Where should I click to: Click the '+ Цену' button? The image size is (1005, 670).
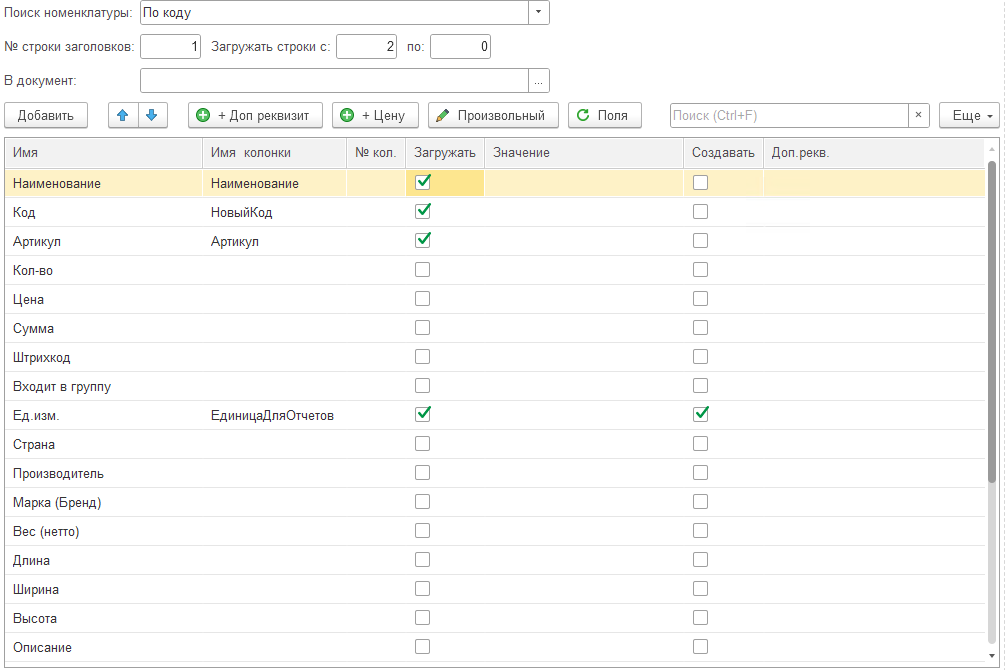coord(375,115)
